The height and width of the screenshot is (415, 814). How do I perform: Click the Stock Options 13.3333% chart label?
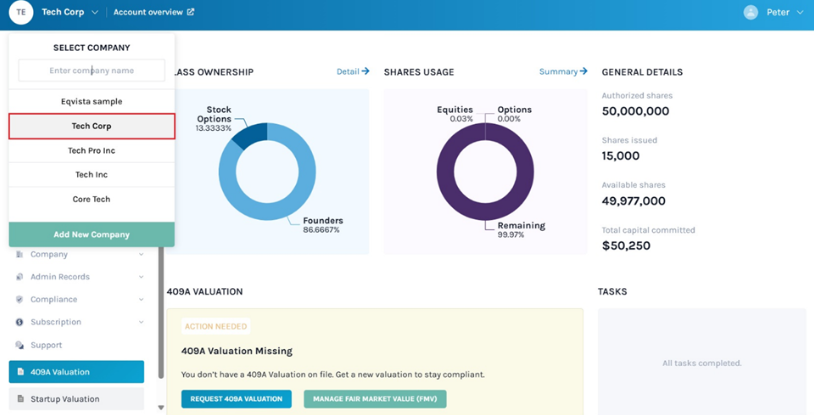(x=214, y=118)
